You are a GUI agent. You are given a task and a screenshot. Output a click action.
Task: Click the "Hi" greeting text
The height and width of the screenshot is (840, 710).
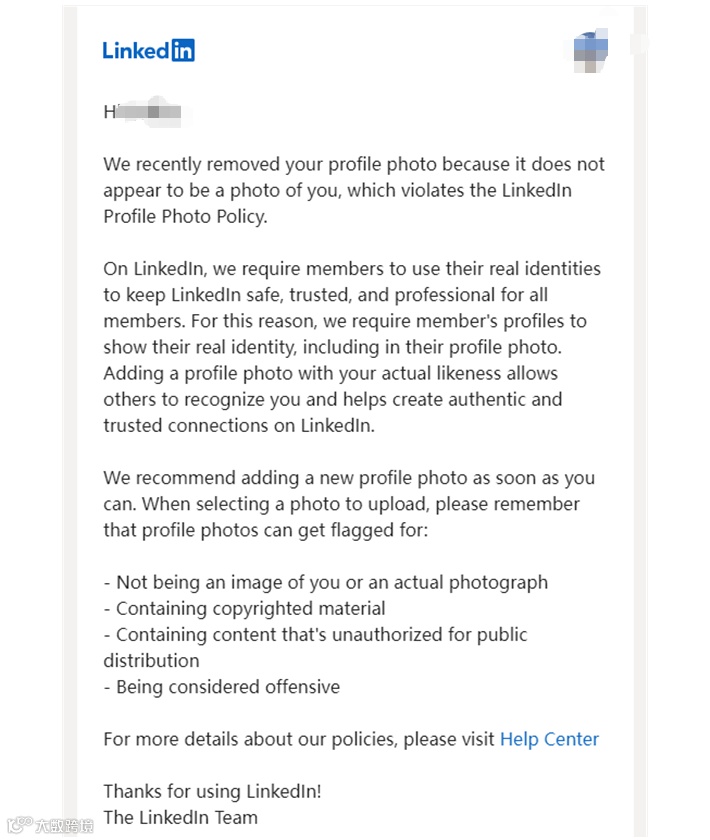[111, 112]
